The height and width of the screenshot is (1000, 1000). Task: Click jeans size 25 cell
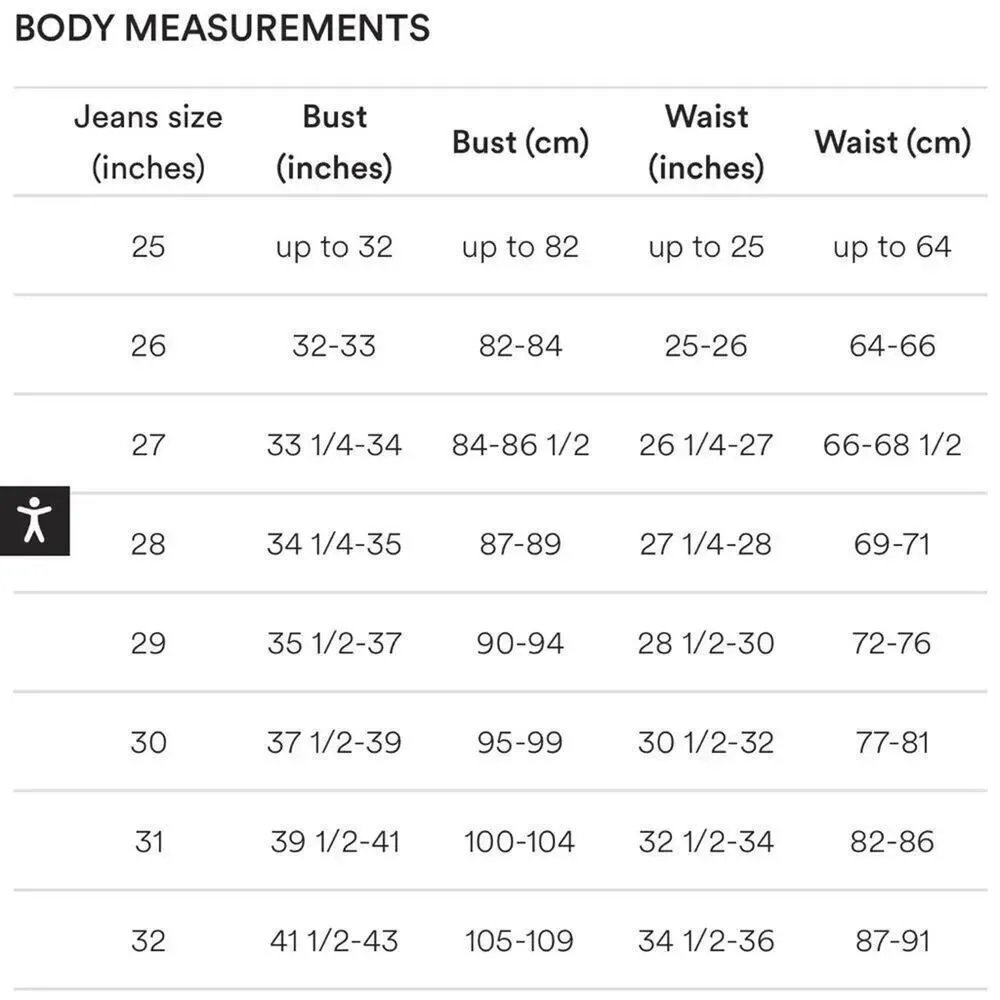[x=148, y=246]
